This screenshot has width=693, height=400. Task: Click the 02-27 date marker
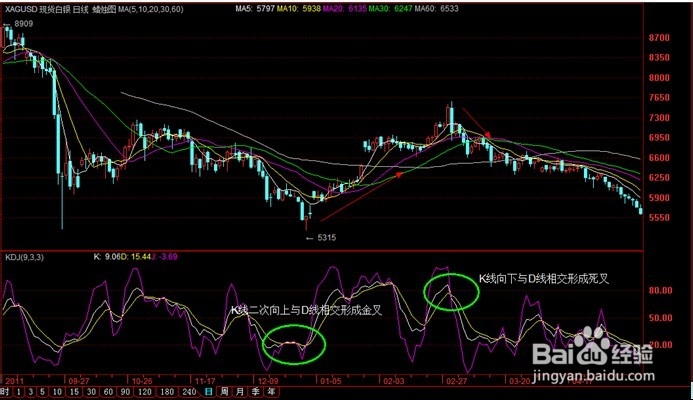click(x=456, y=381)
